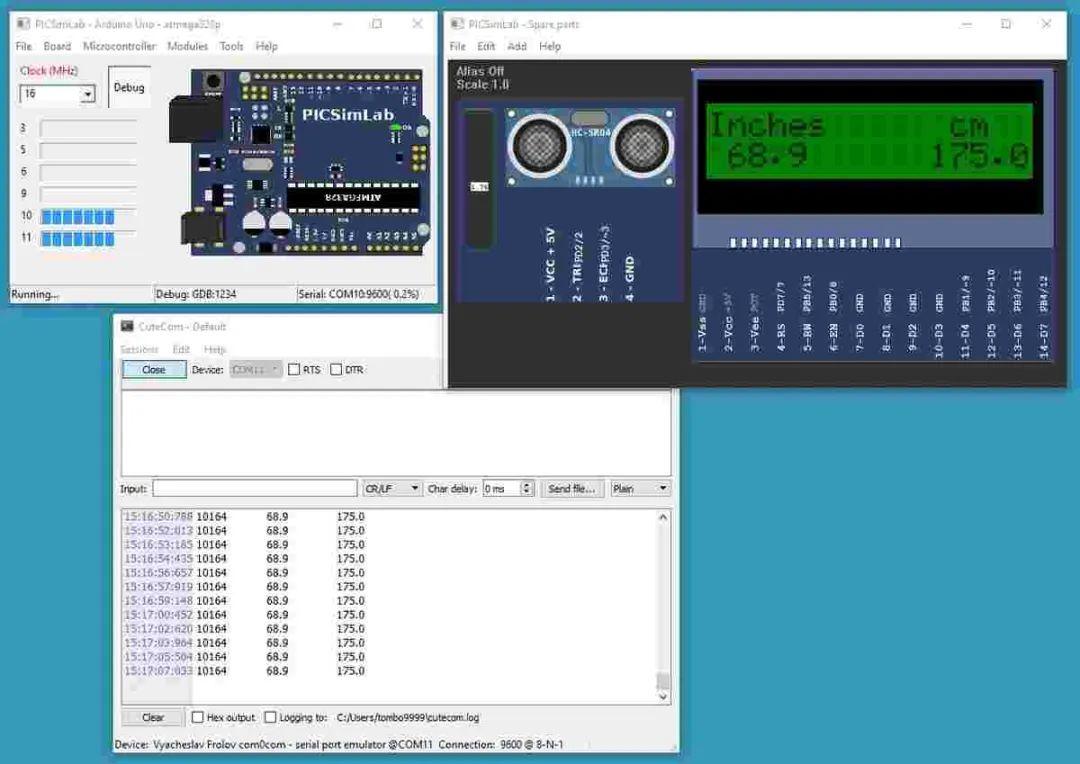
Task: Click the Input text field in CuteCom
Action: click(x=255, y=488)
